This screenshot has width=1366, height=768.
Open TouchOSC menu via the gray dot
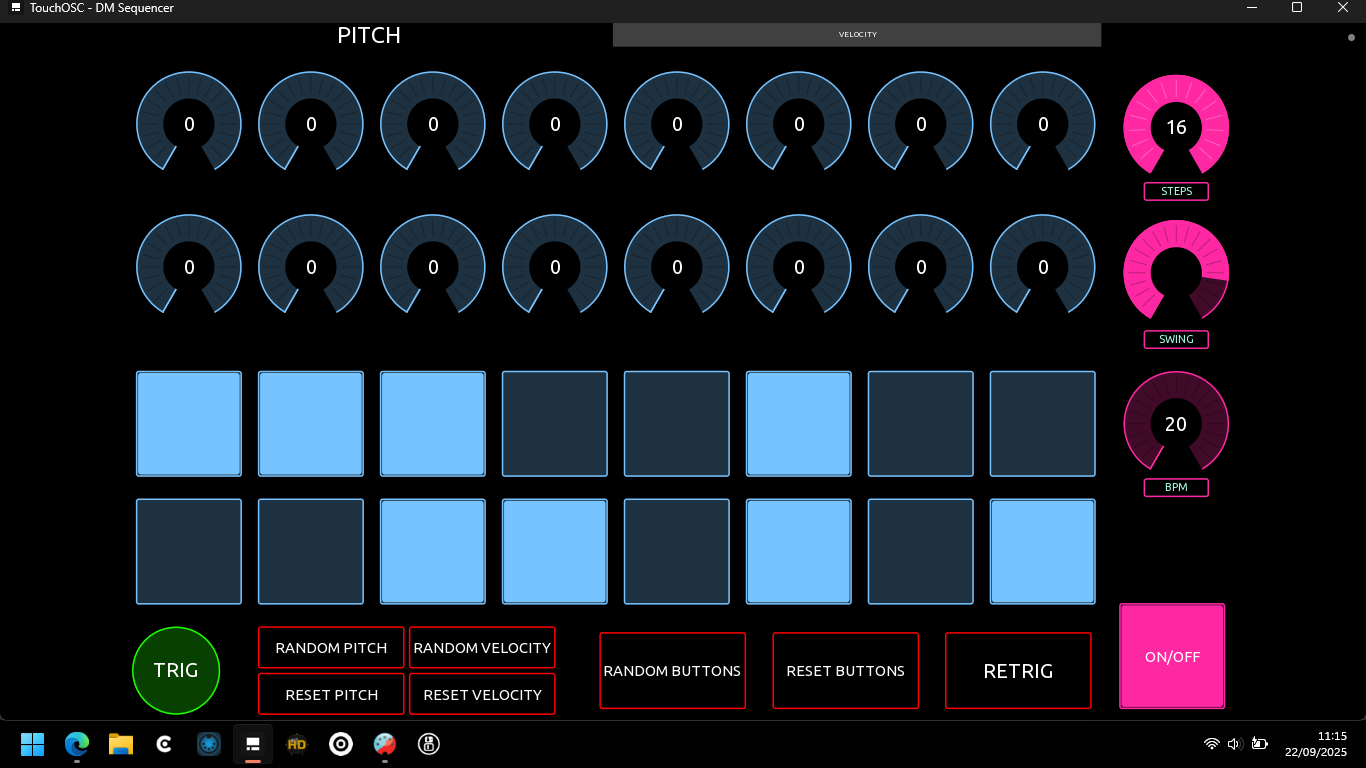point(1351,37)
